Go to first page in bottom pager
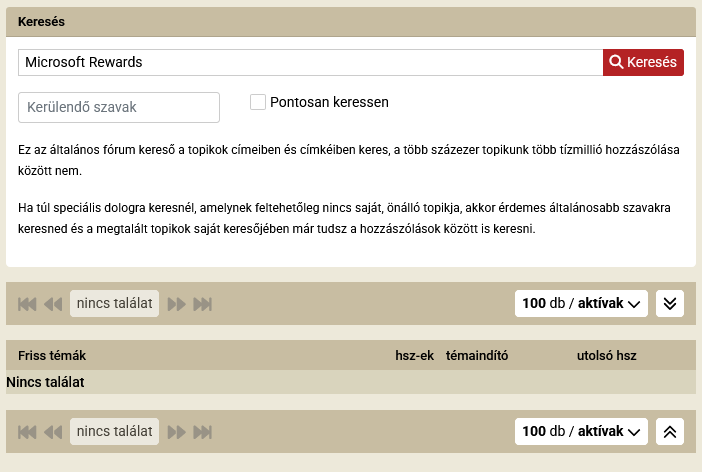 coord(27,432)
